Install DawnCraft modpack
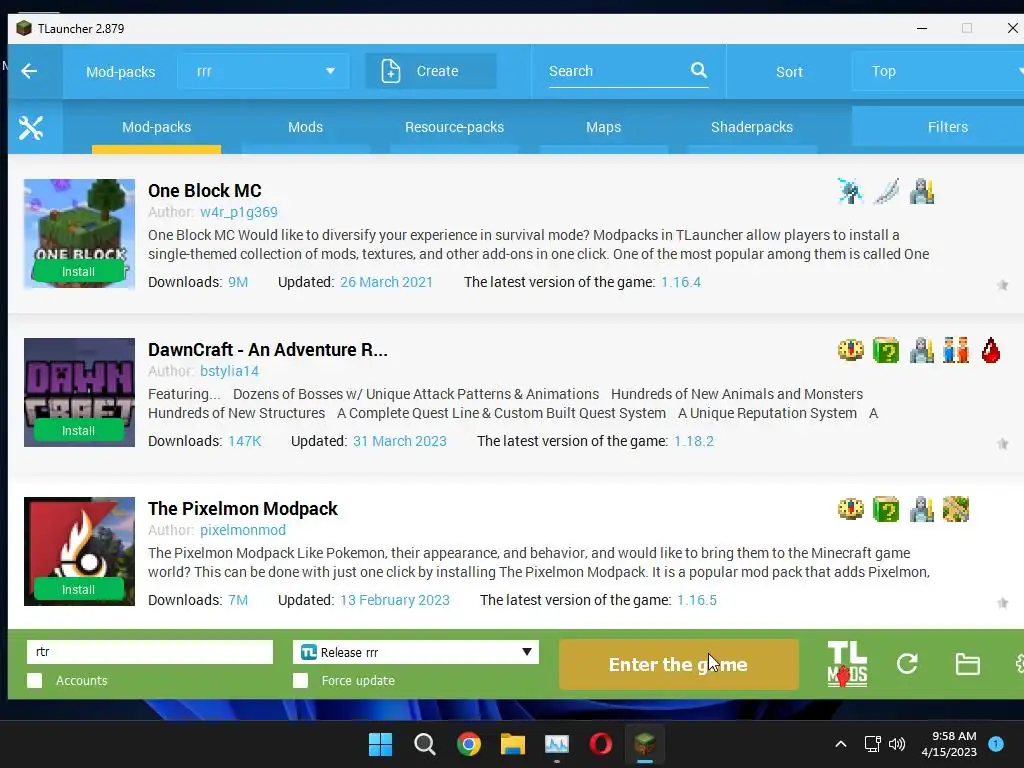The height and width of the screenshot is (768, 1024). click(78, 431)
